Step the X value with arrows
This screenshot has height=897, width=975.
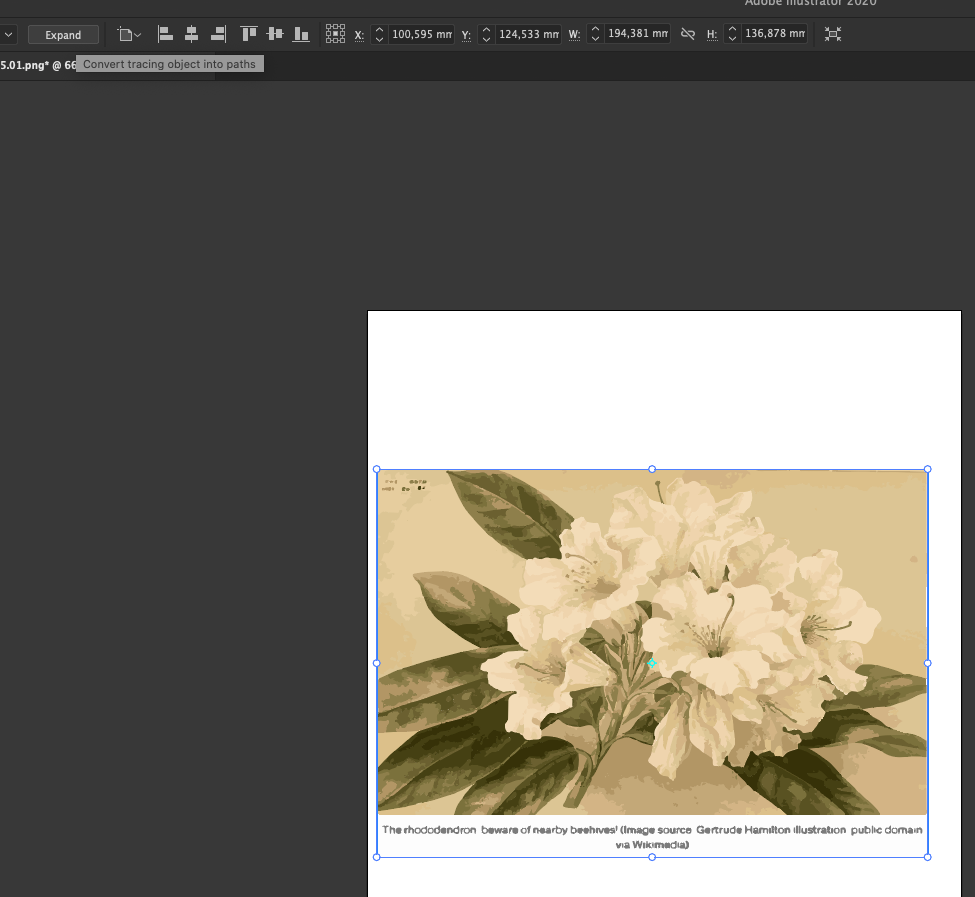[x=379, y=34]
